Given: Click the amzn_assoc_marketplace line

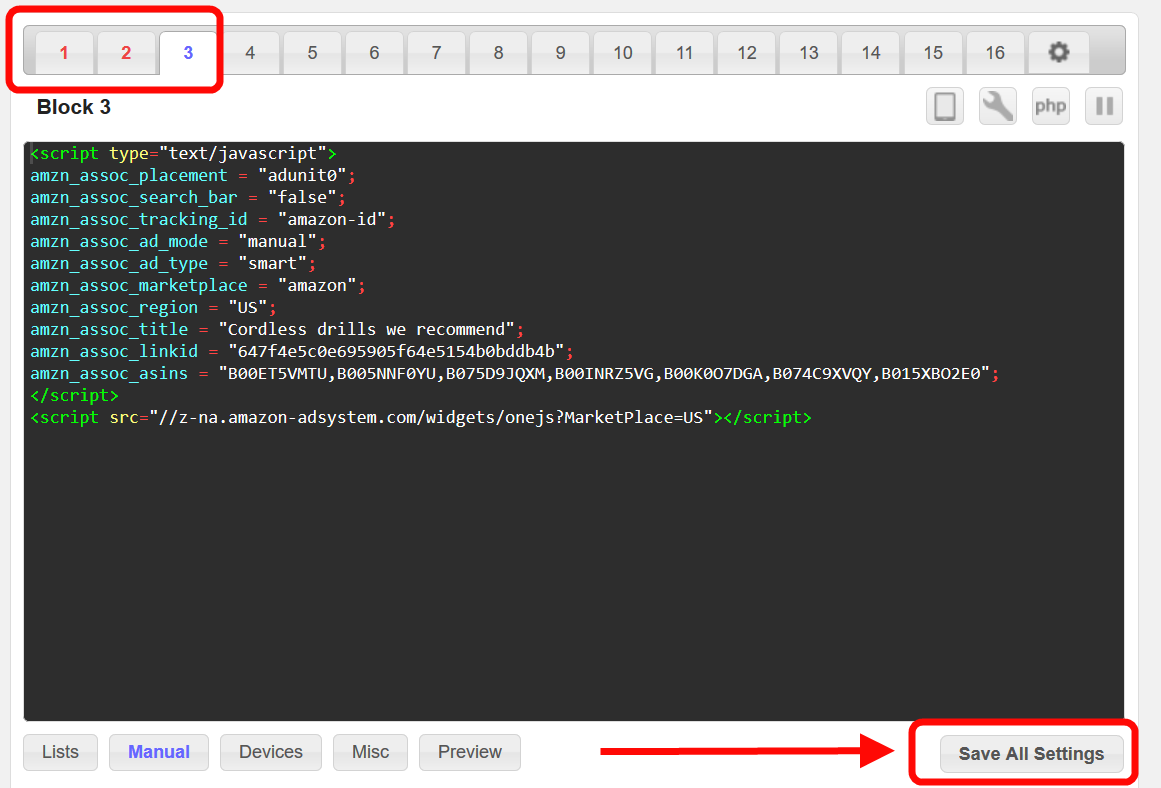Looking at the screenshot, I should (198, 286).
